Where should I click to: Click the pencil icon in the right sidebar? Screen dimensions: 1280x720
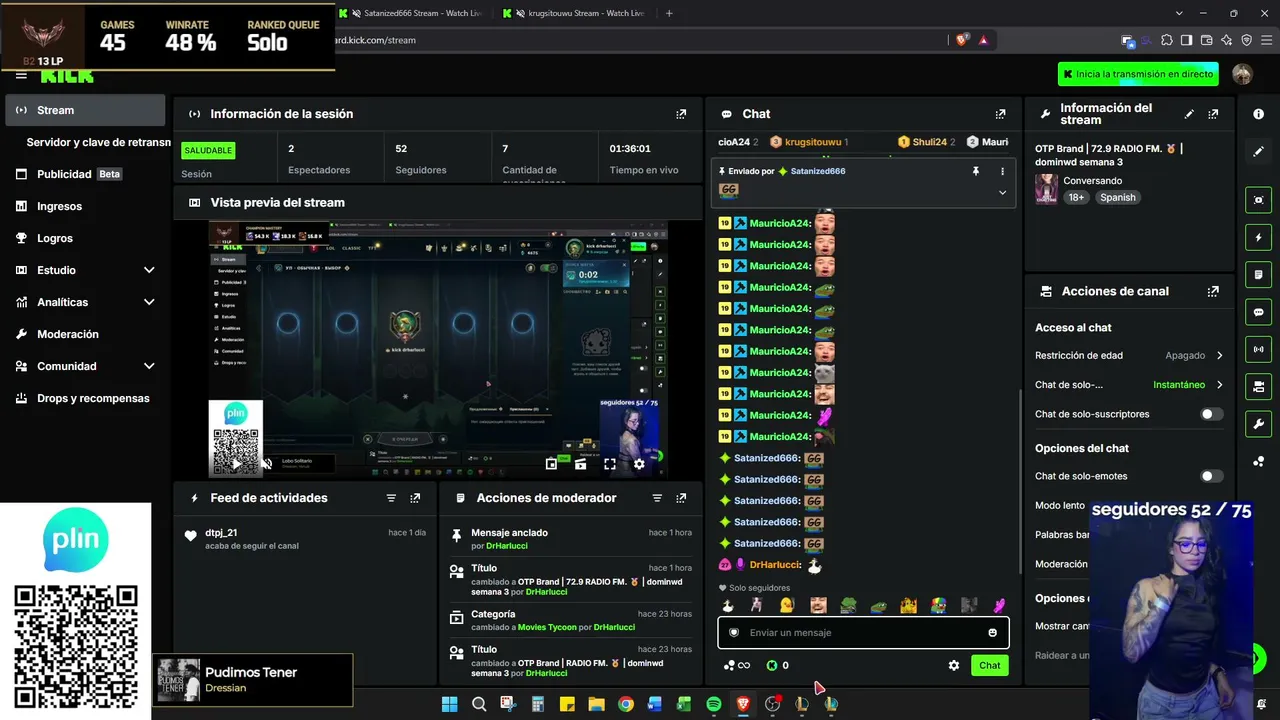coord(1258,152)
